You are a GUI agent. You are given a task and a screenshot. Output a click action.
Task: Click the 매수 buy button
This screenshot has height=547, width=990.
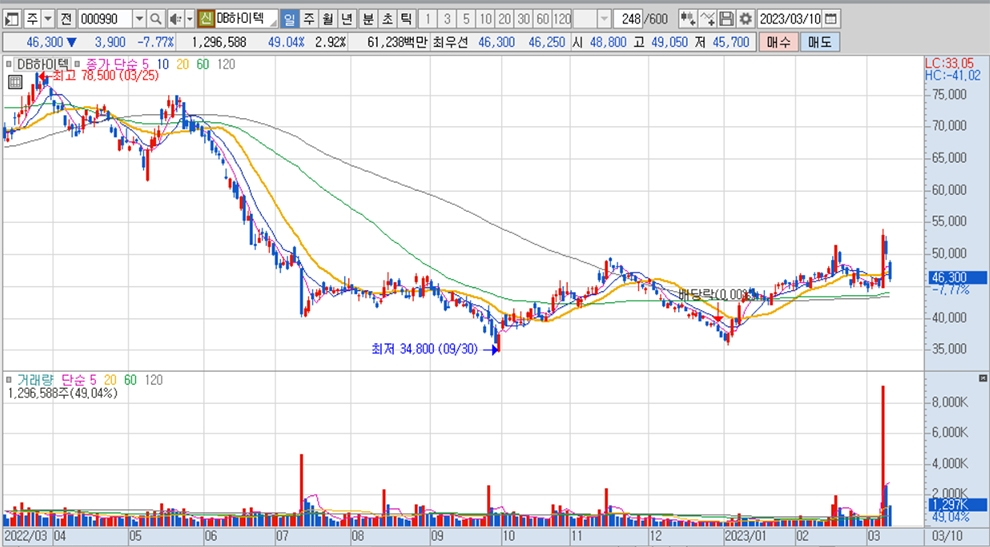(x=779, y=42)
